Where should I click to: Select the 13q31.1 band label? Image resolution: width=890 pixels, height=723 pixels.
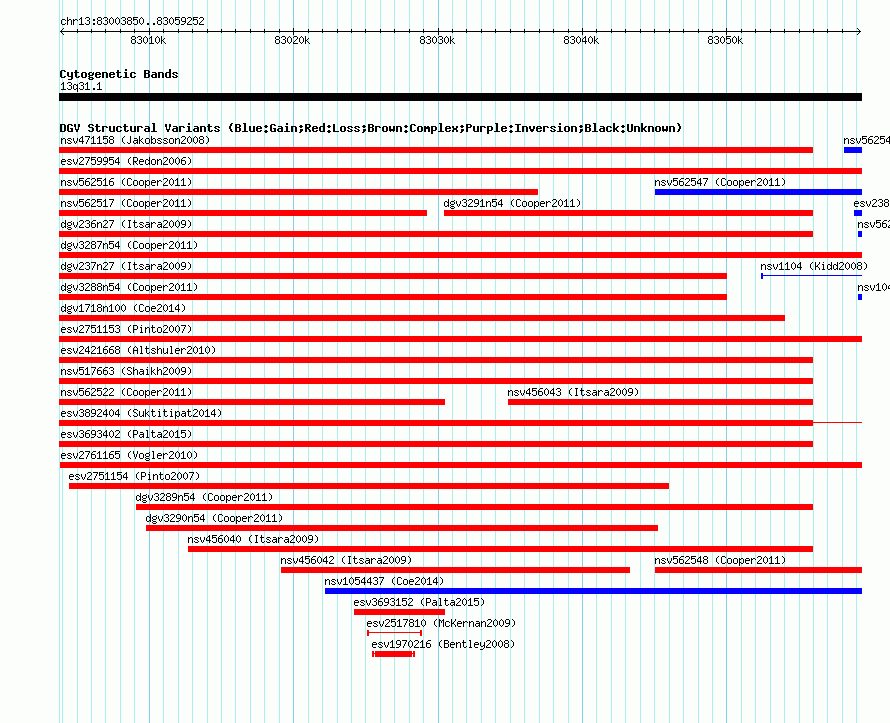pyautogui.click(x=81, y=86)
